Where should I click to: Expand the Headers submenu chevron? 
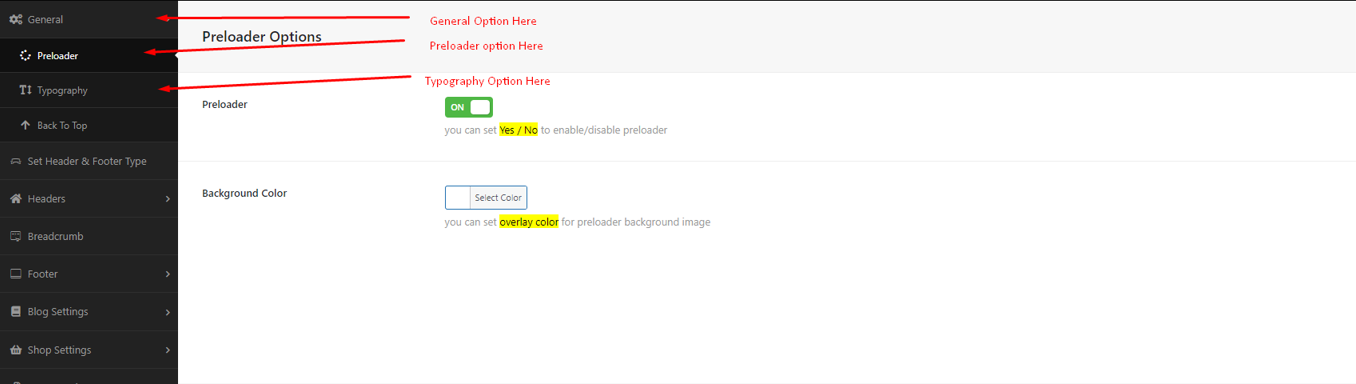(x=167, y=199)
